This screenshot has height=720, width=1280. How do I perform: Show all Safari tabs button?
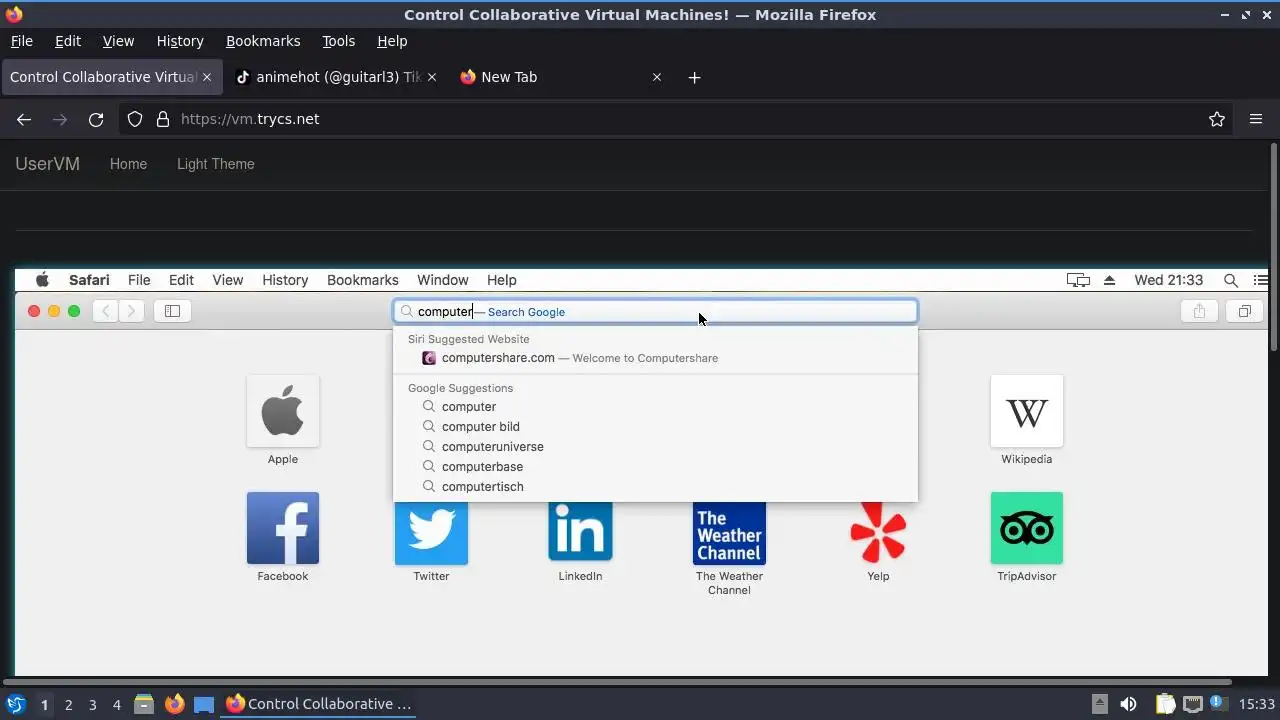[x=1244, y=311]
